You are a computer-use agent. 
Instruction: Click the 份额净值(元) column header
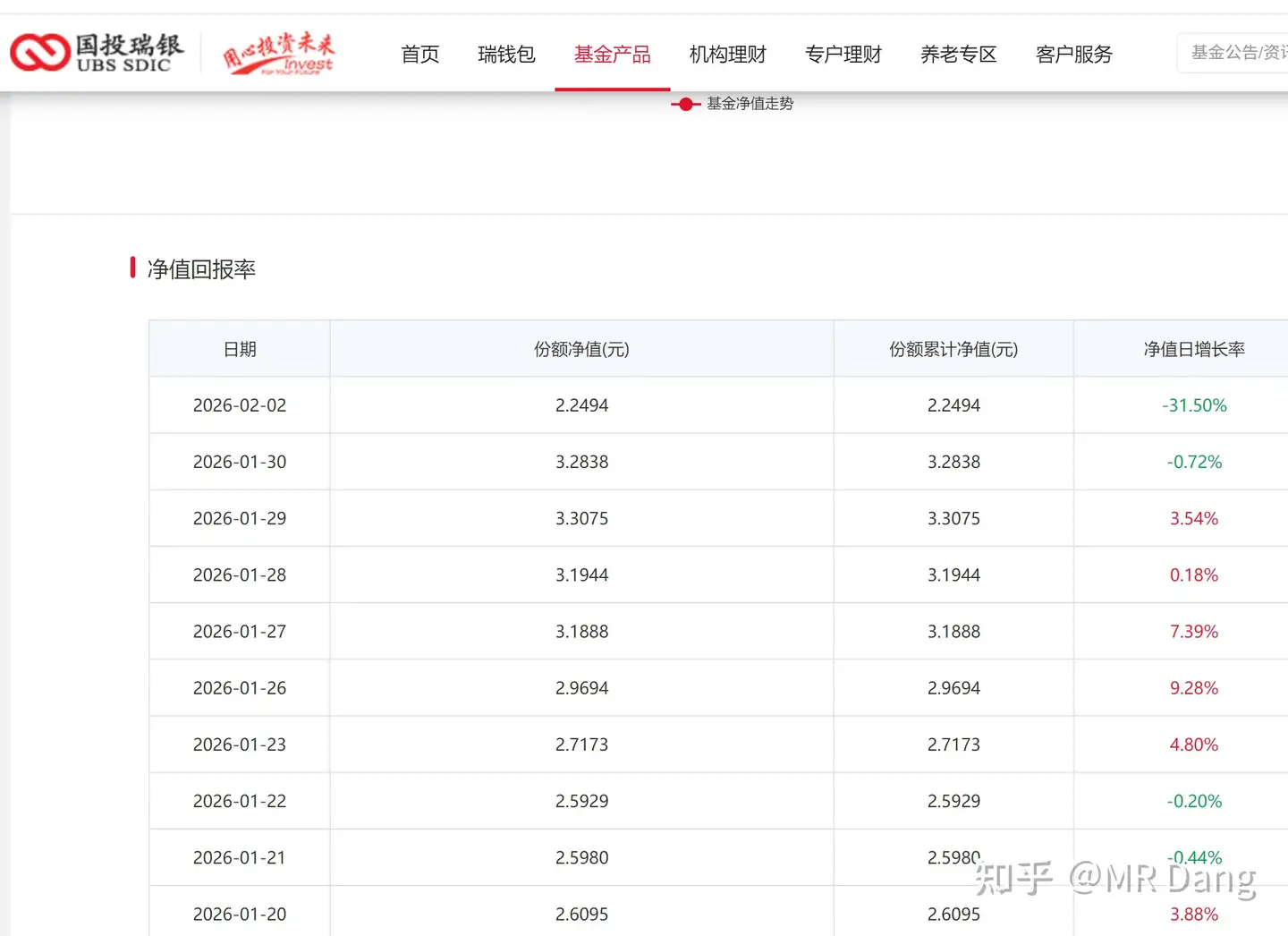581,349
